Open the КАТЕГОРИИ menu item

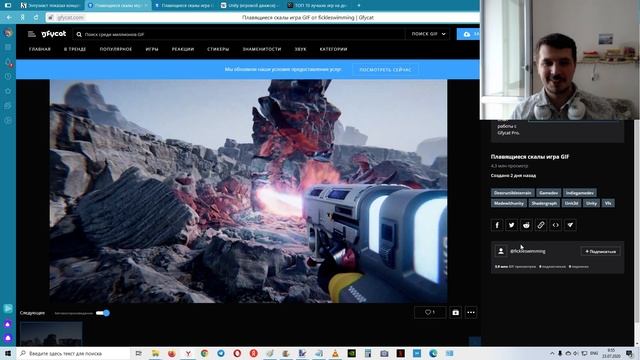click(333, 49)
